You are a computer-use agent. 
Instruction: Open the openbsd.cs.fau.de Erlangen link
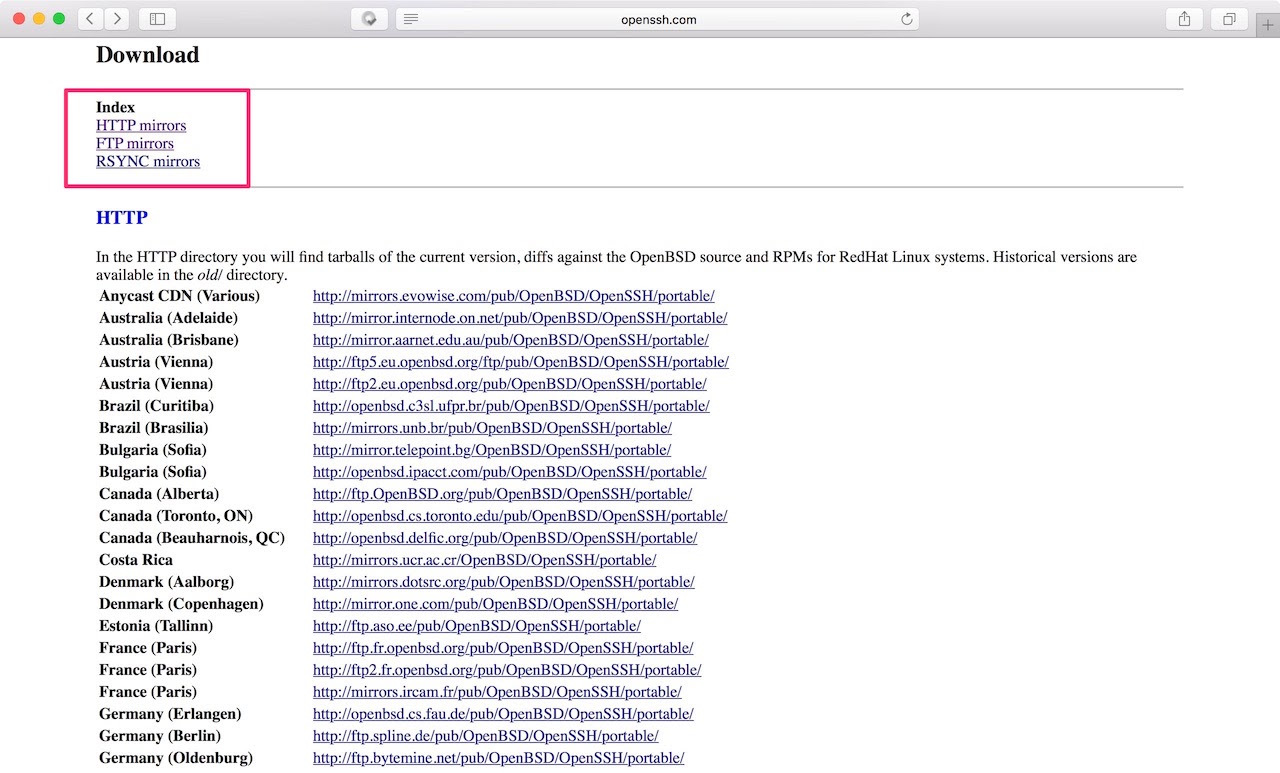[503, 714]
